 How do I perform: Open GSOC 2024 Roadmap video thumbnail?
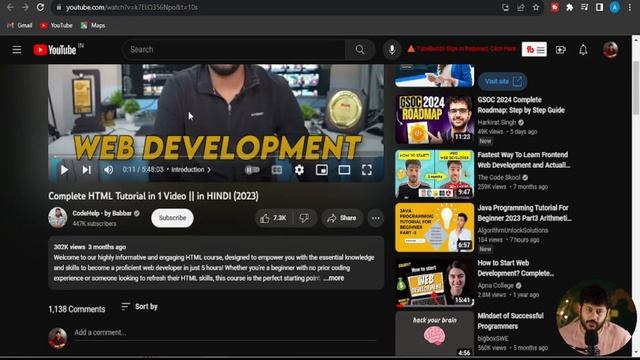point(434,119)
